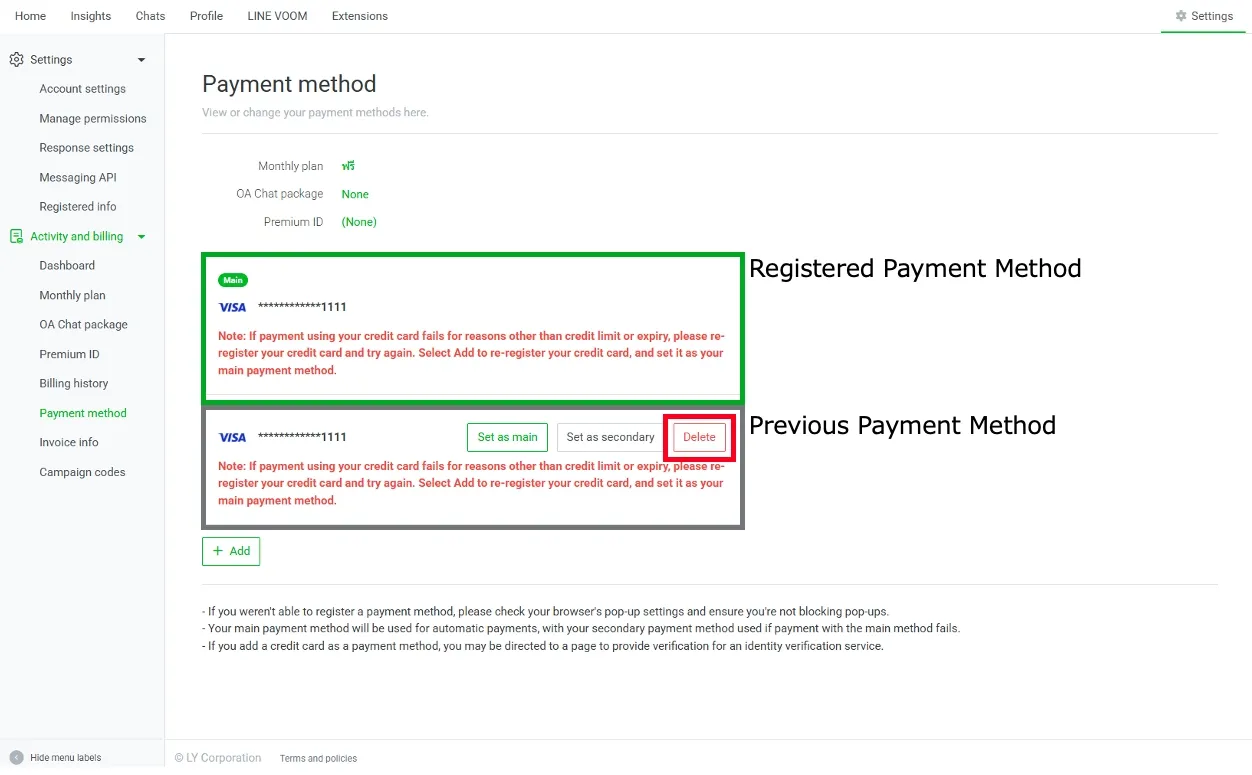1252x775 pixels.
Task: Click the Visa logo on main card
Action: click(x=232, y=307)
